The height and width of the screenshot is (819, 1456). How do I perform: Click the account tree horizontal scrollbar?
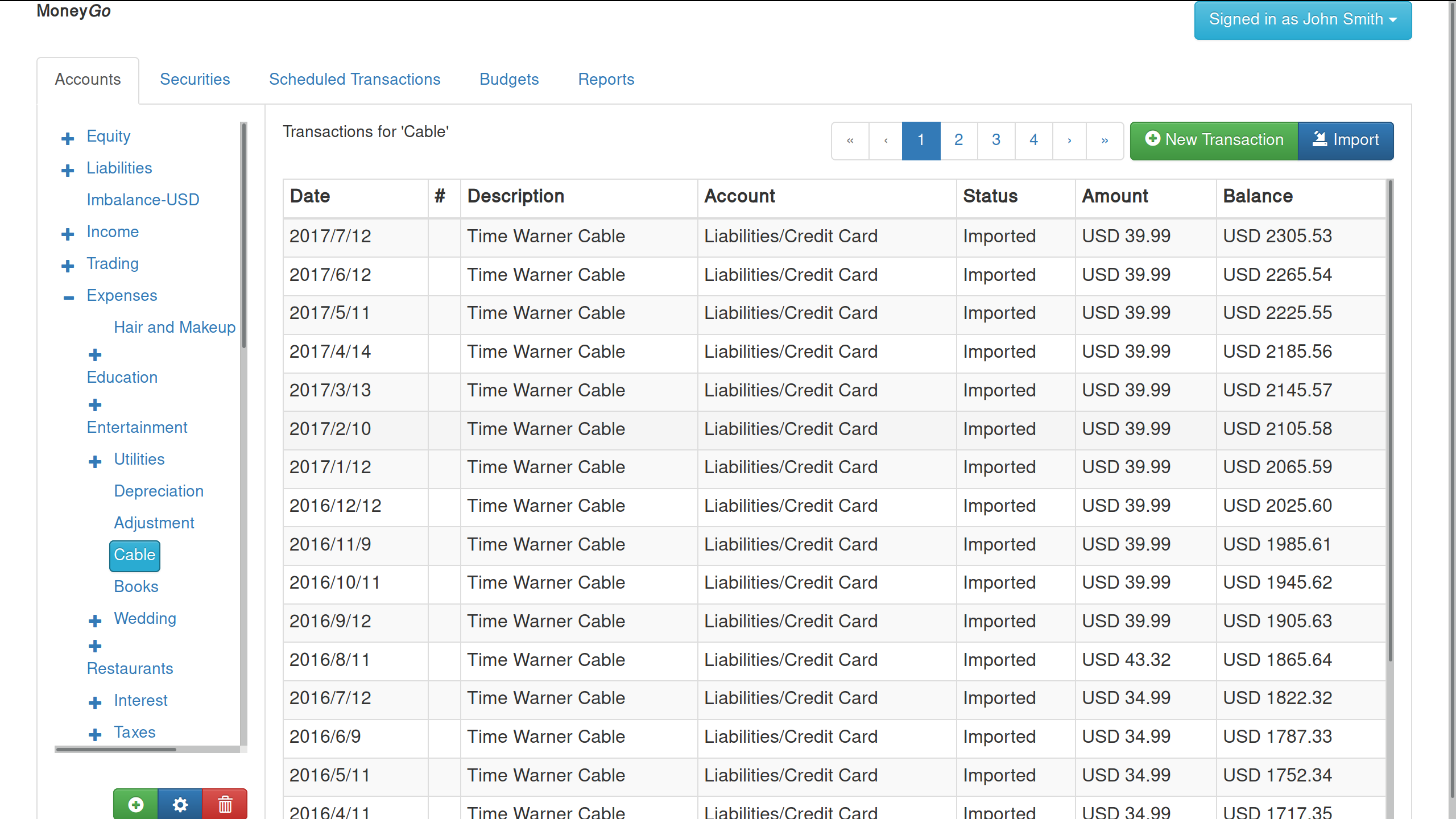point(116,750)
